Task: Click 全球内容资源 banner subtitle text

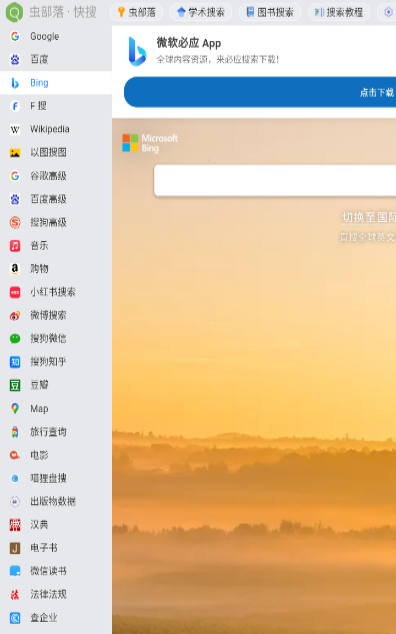Action: (x=218, y=60)
